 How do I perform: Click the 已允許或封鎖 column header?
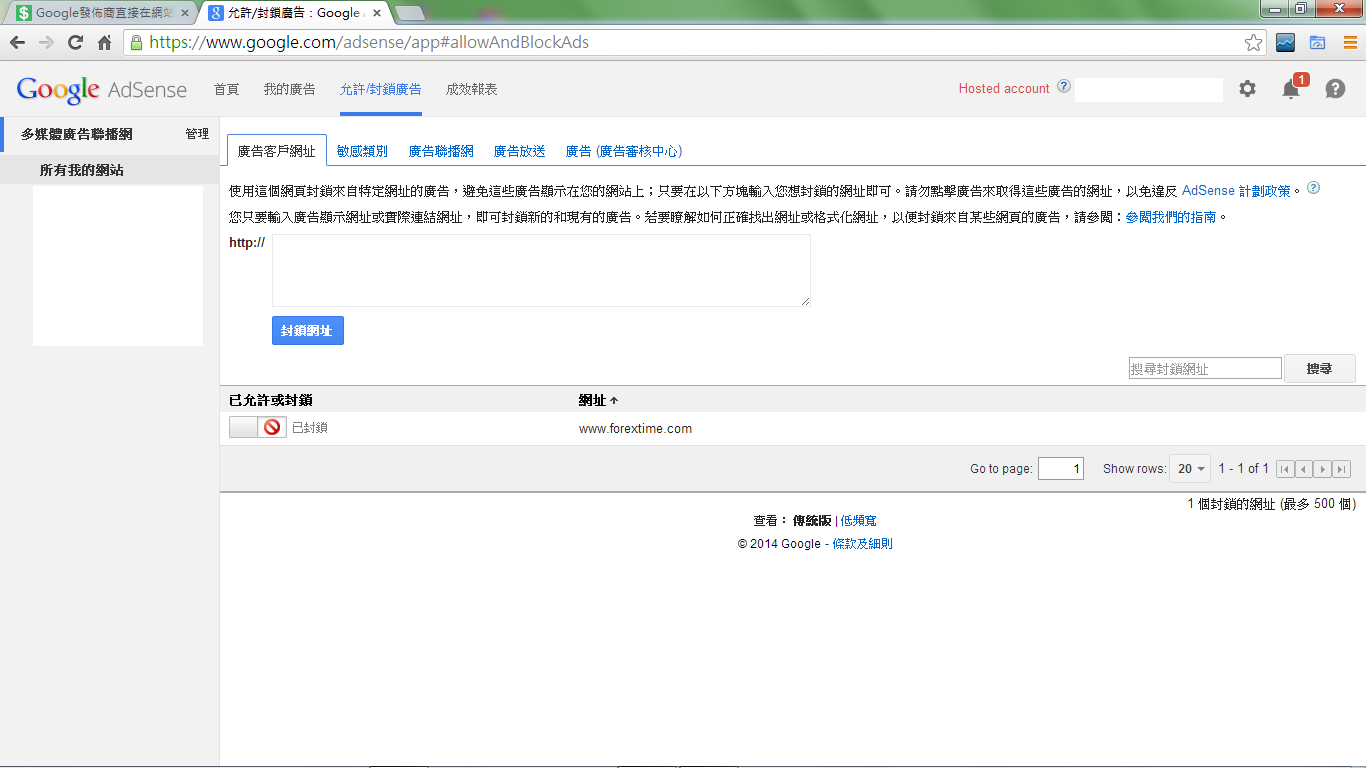[x=271, y=400]
